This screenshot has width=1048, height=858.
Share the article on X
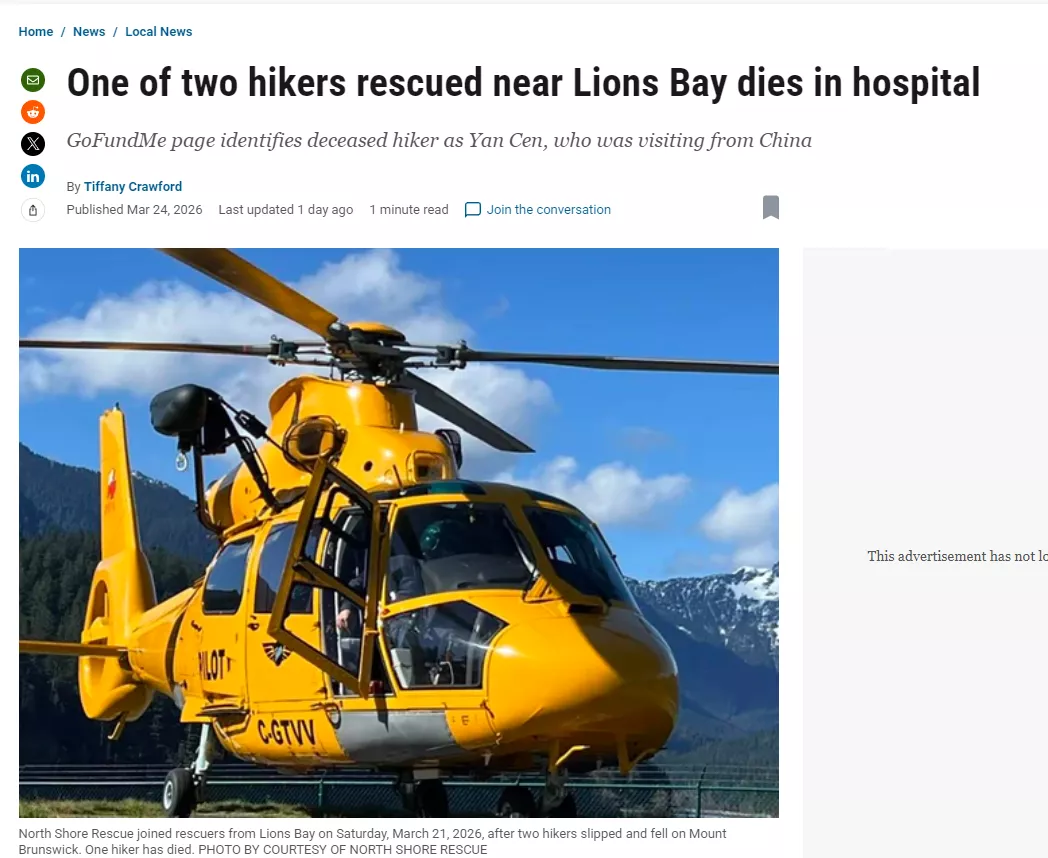(x=33, y=144)
